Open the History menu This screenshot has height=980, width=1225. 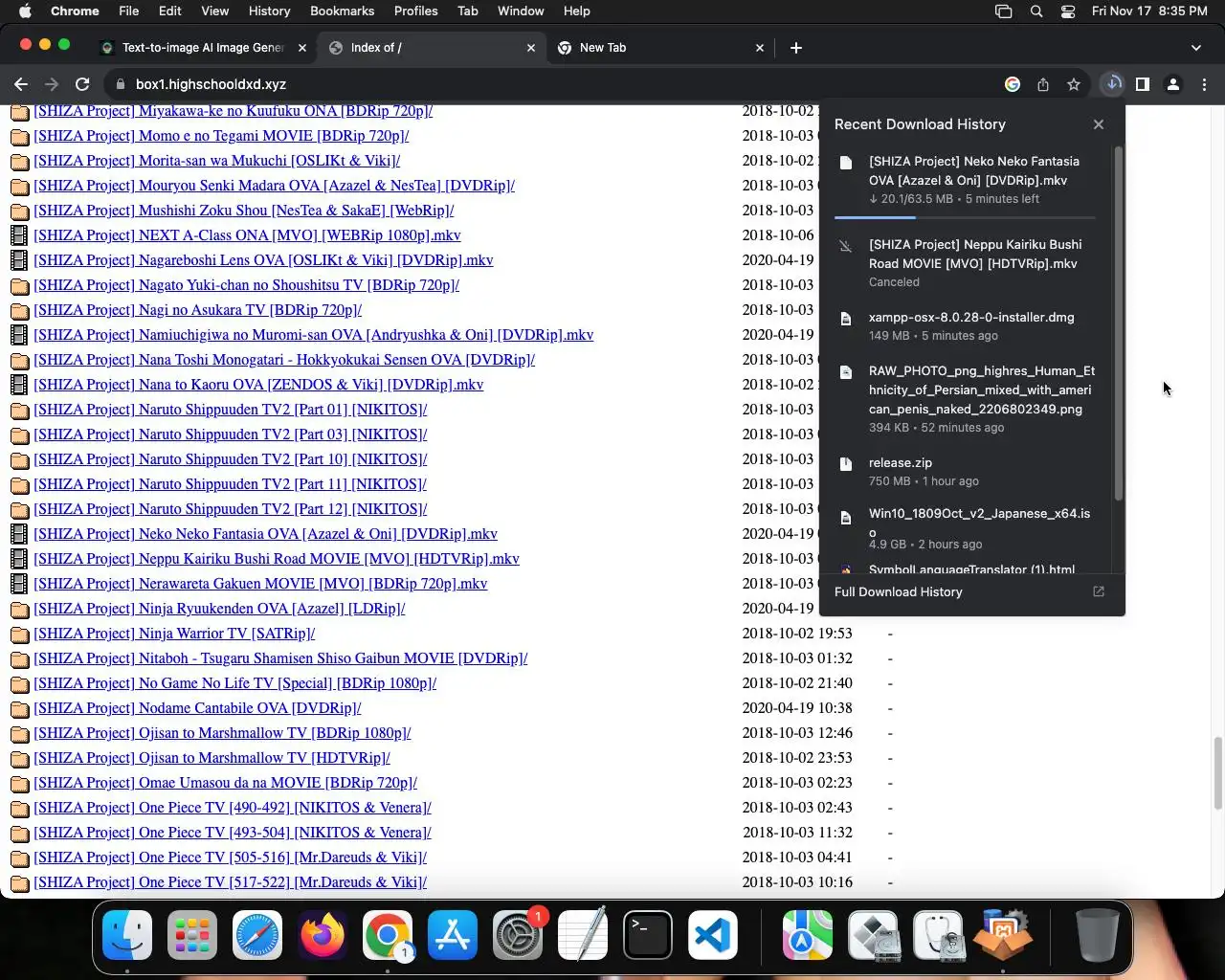pyautogui.click(x=269, y=11)
